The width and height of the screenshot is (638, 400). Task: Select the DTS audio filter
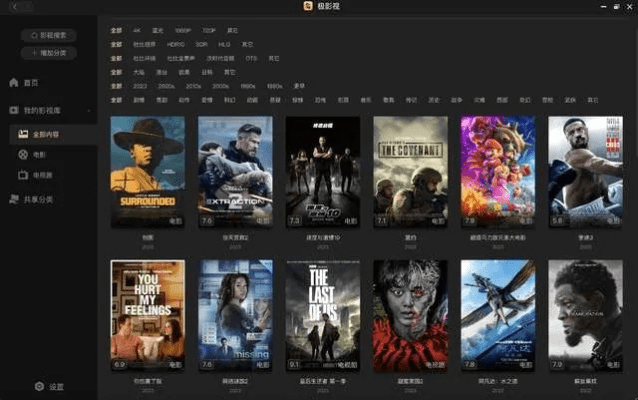pyautogui.click(x=248, y=59)
